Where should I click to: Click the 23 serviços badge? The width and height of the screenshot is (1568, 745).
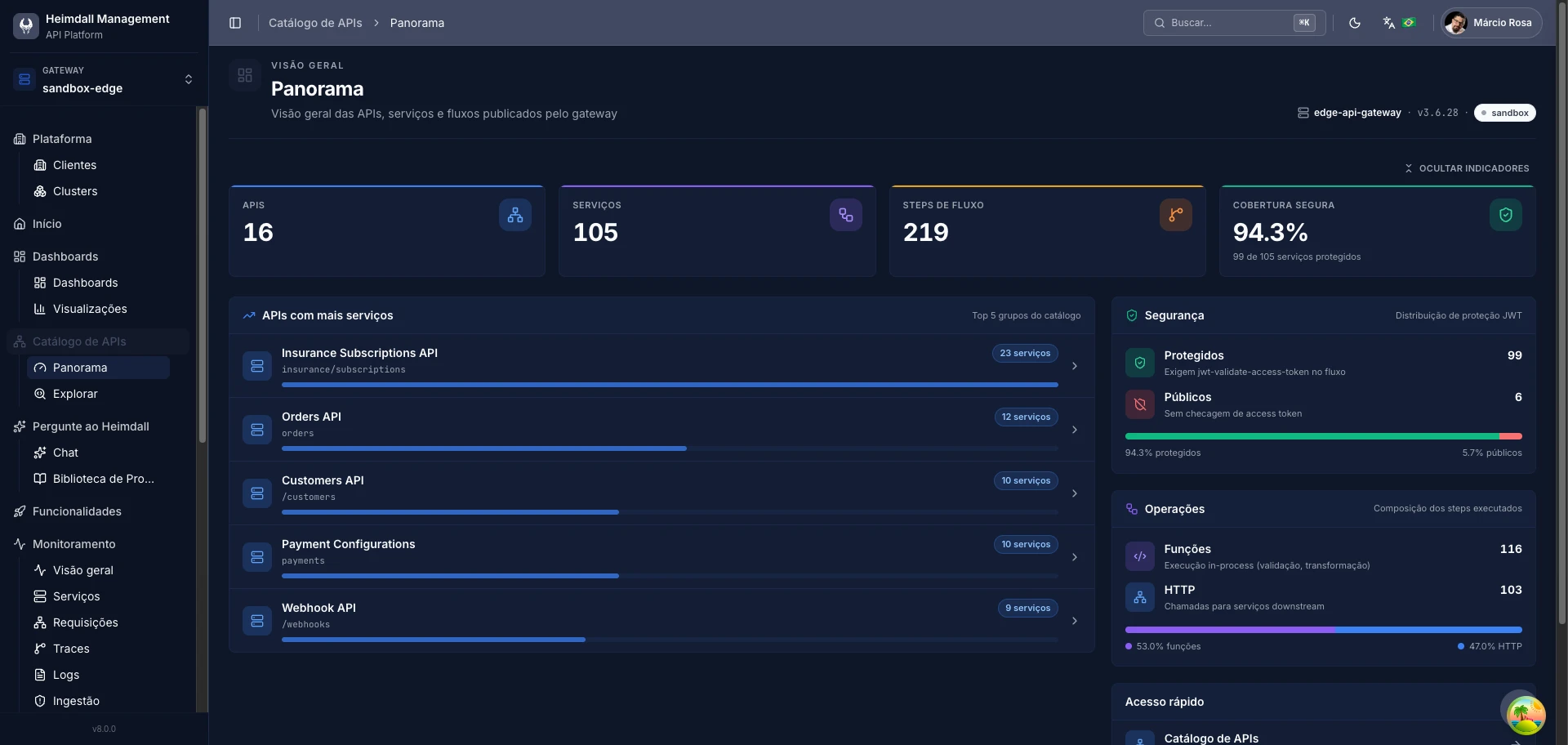coord(1025,353)
